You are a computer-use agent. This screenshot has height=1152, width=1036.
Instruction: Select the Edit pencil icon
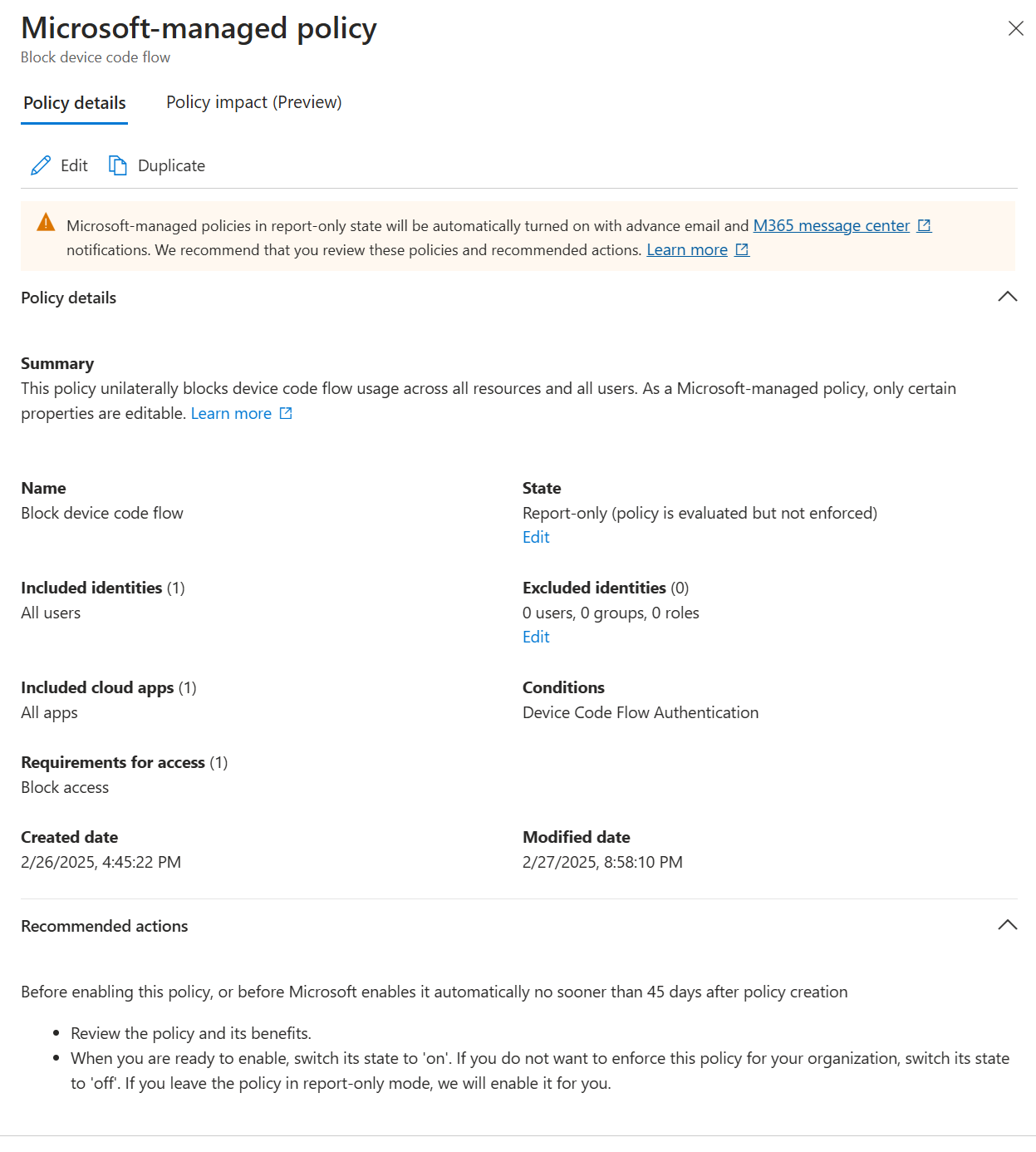tap(40, 165)
